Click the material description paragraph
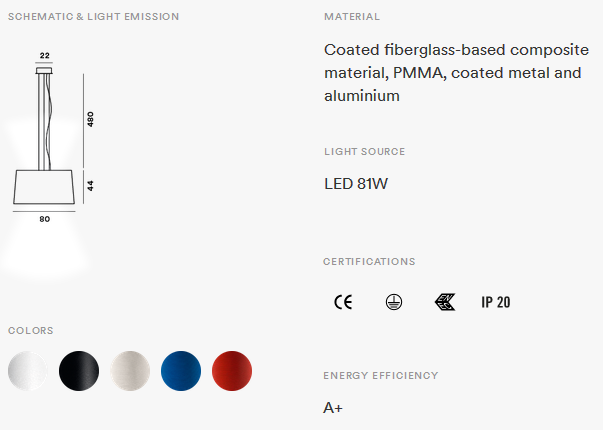 456,73
